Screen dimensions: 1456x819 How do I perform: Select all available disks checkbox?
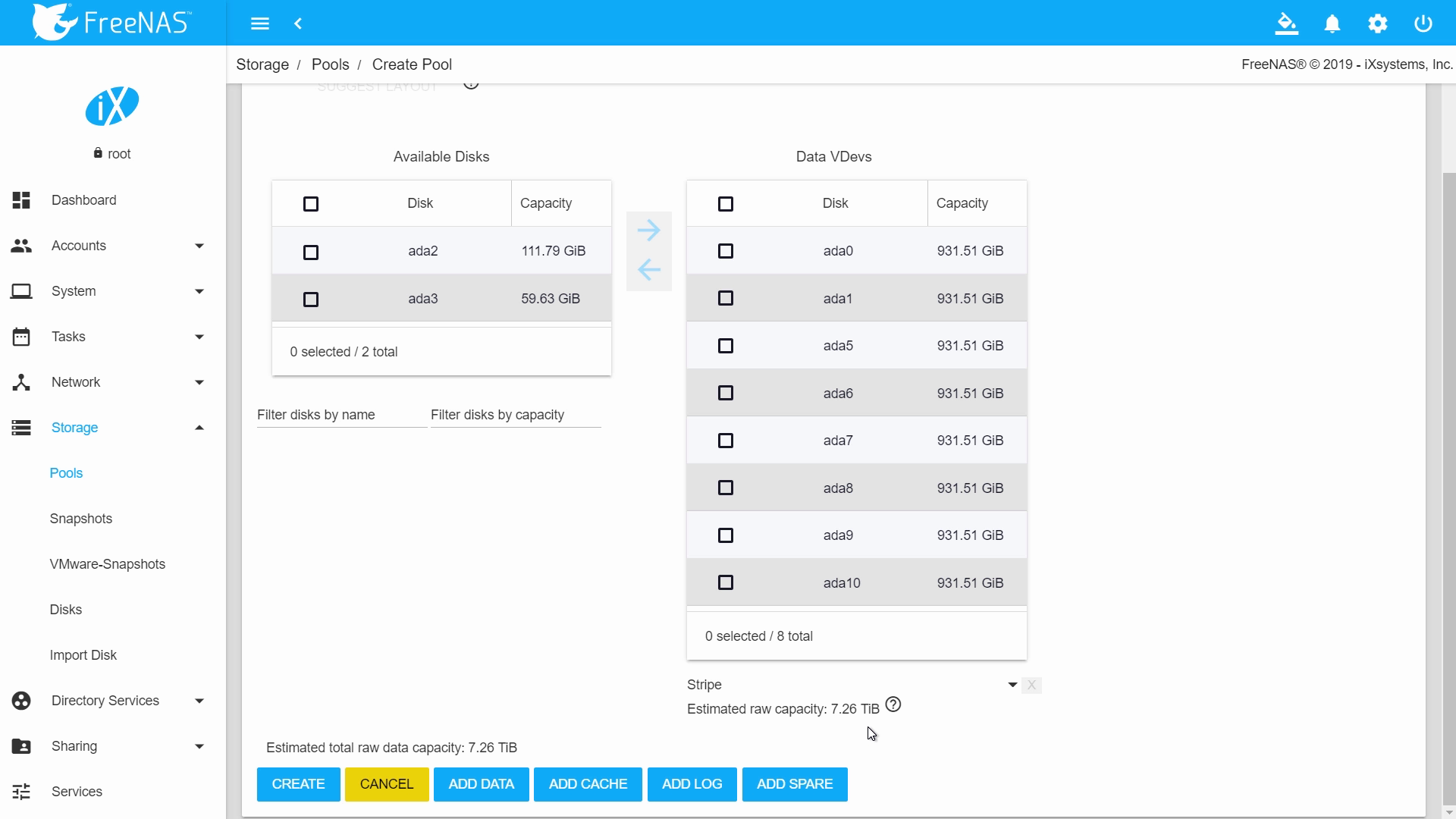point(311,204)
